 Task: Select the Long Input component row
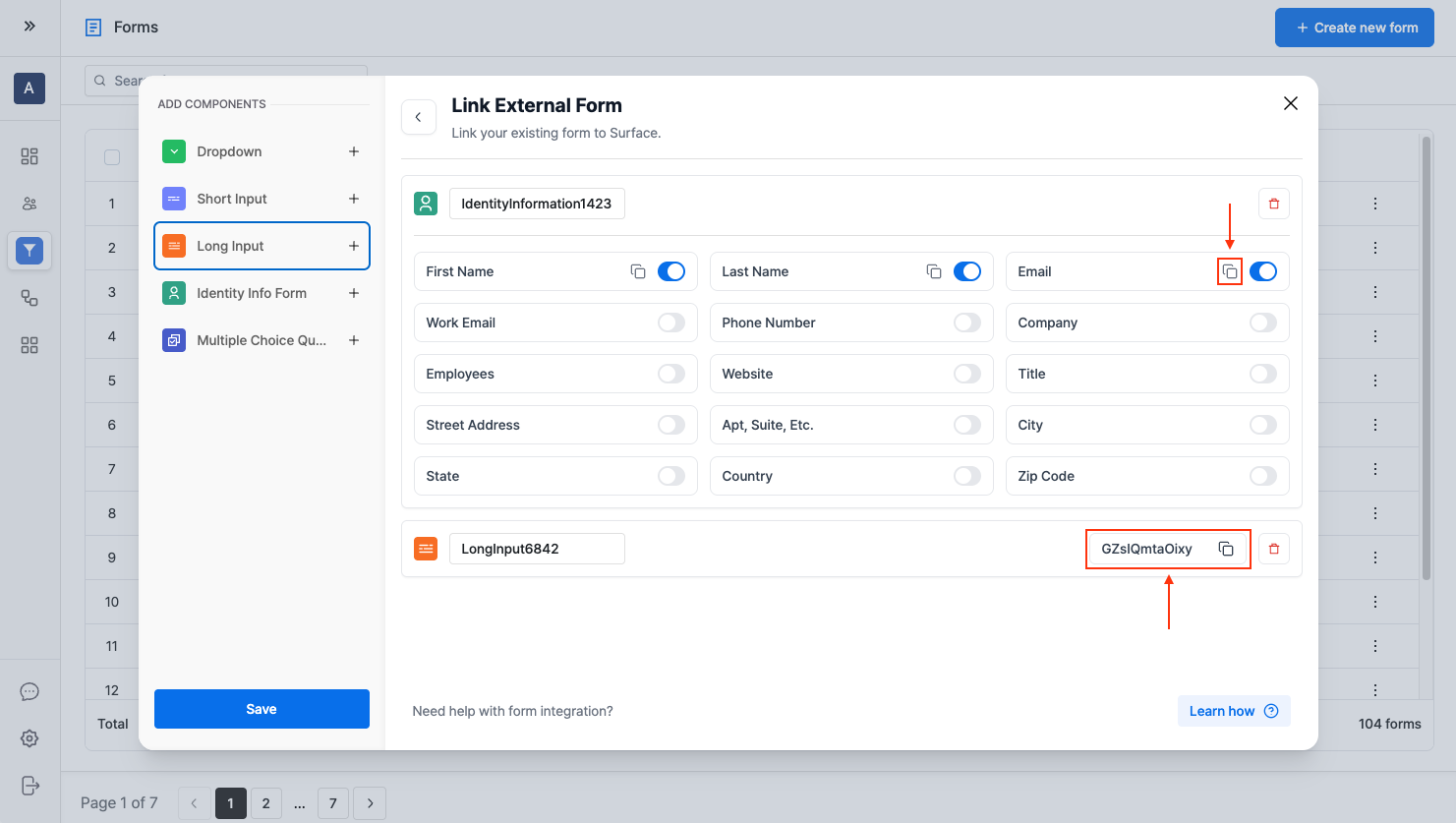point(262,246)
